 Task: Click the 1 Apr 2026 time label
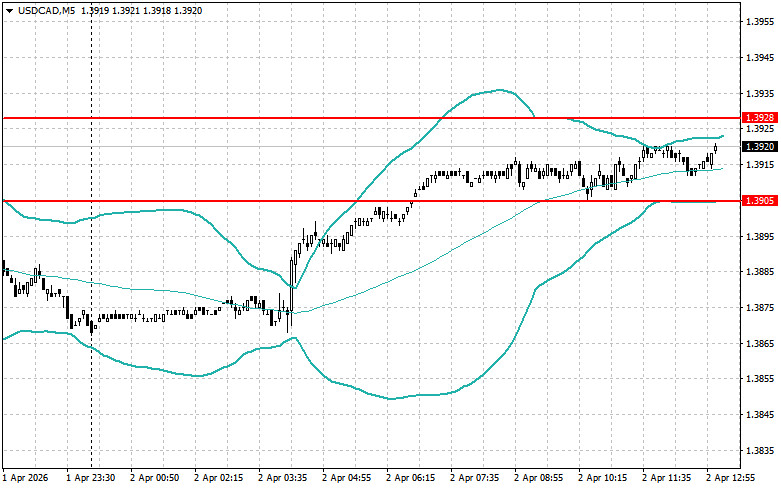[25, 478]
